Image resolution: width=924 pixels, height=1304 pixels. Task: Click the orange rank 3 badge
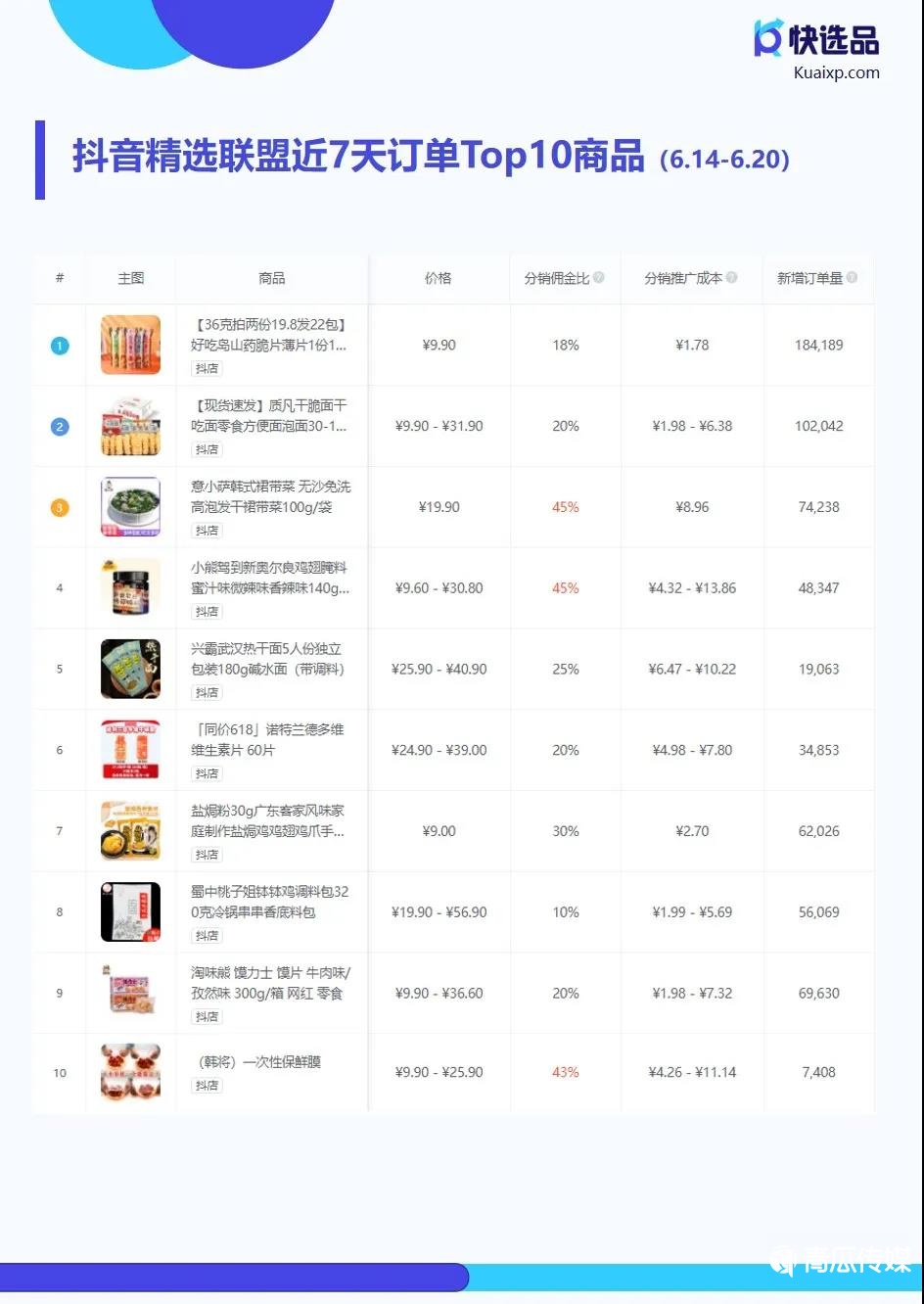(60, 508)
